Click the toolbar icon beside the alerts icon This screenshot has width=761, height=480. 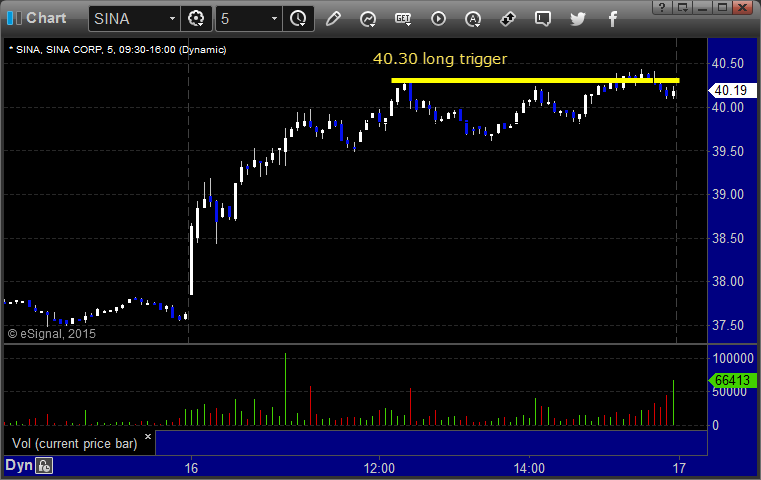click(508, 19)
